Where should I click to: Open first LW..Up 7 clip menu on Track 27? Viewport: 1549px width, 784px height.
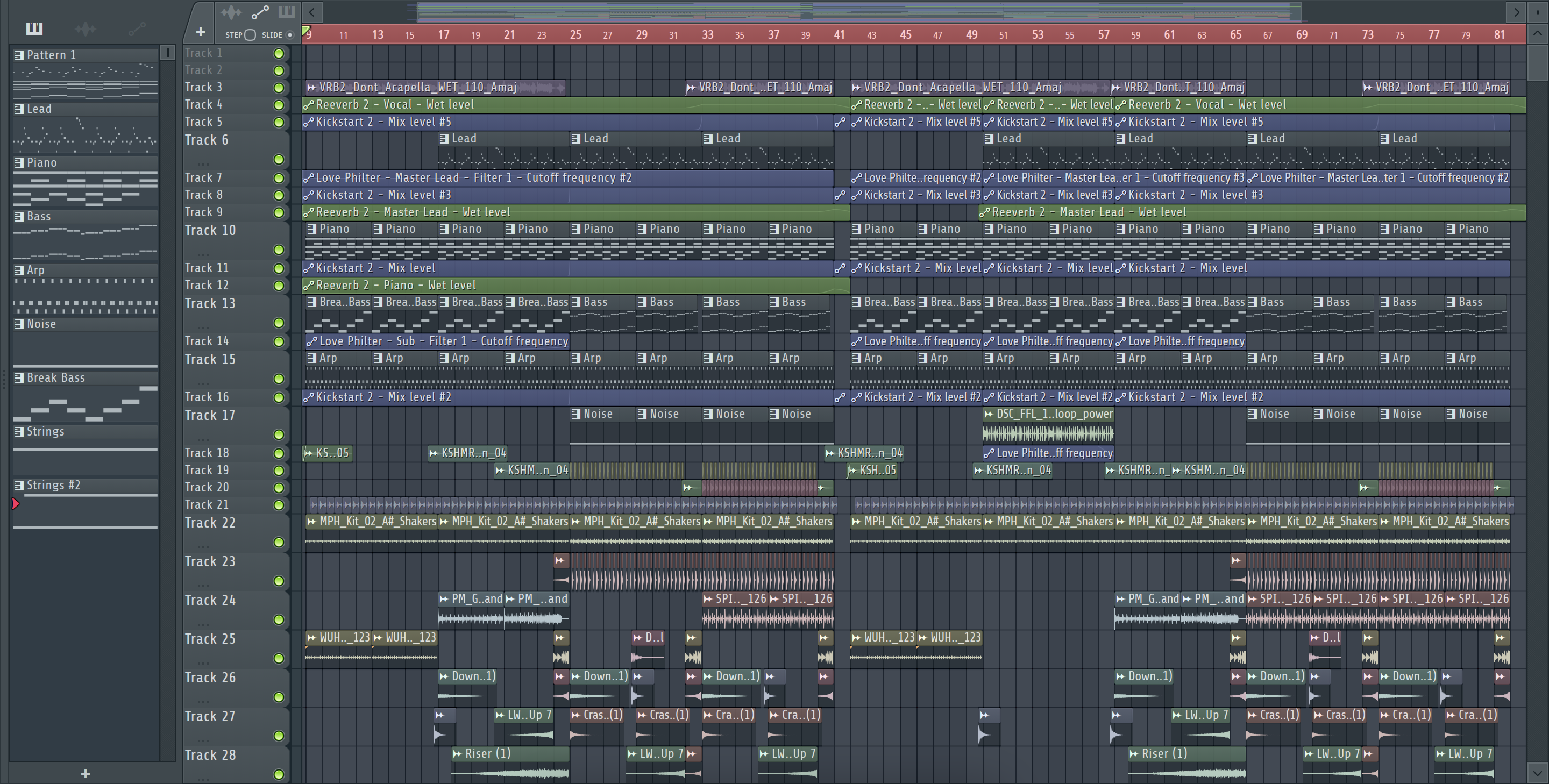point(500,716)
